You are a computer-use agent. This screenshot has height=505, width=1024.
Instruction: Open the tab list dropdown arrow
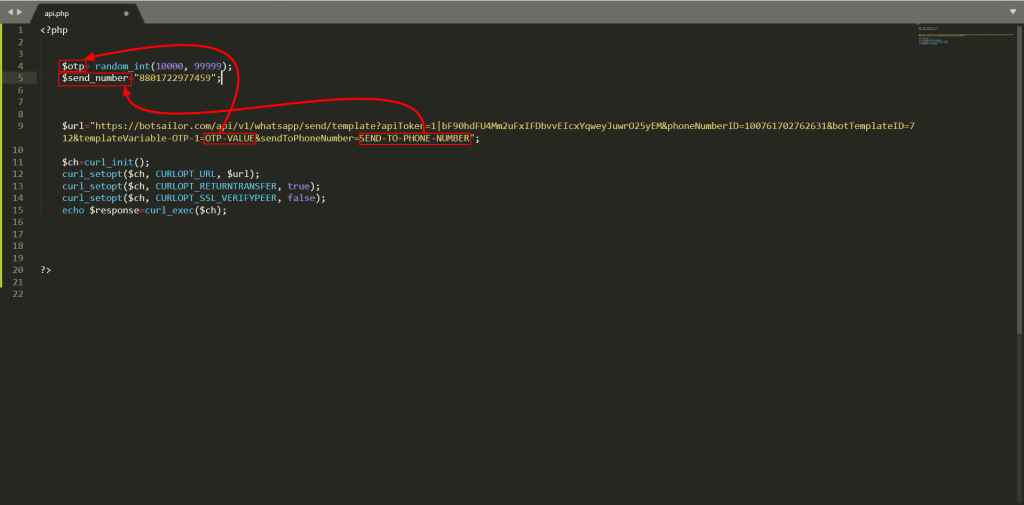pyautogui.click(x=1012, y=11)
